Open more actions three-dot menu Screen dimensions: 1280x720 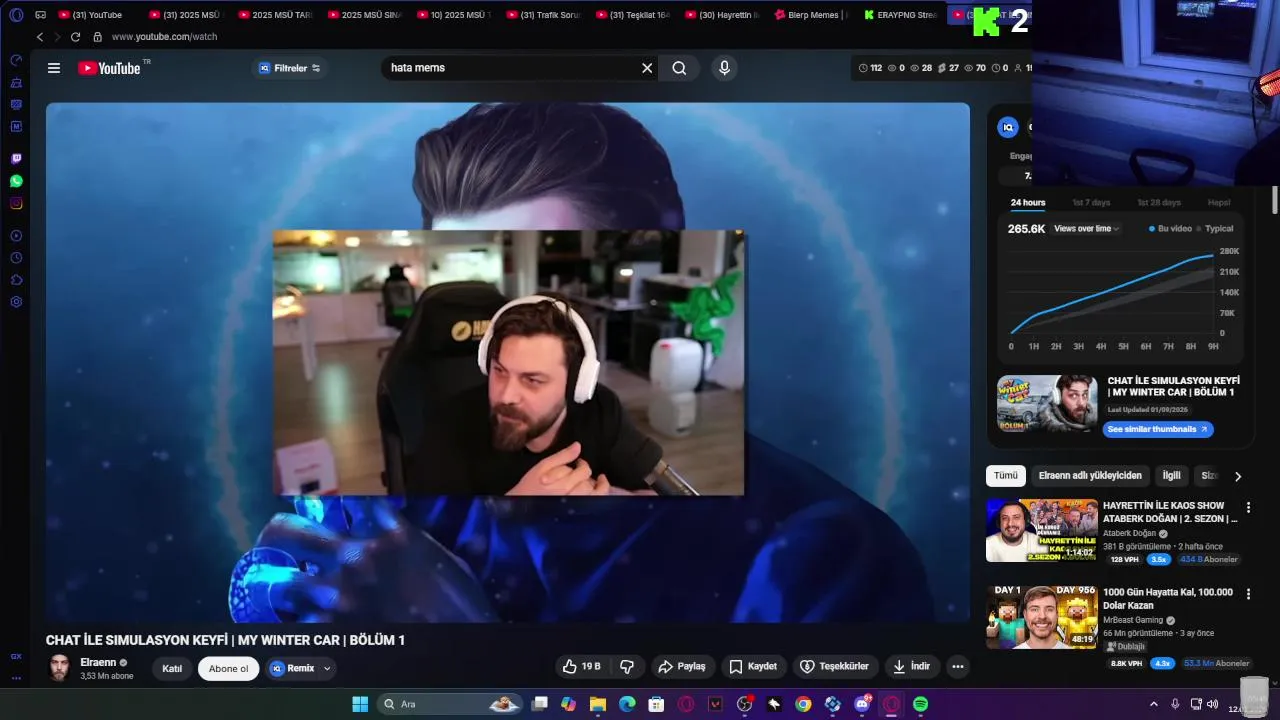pyautogui.click(x=958, y=666)
